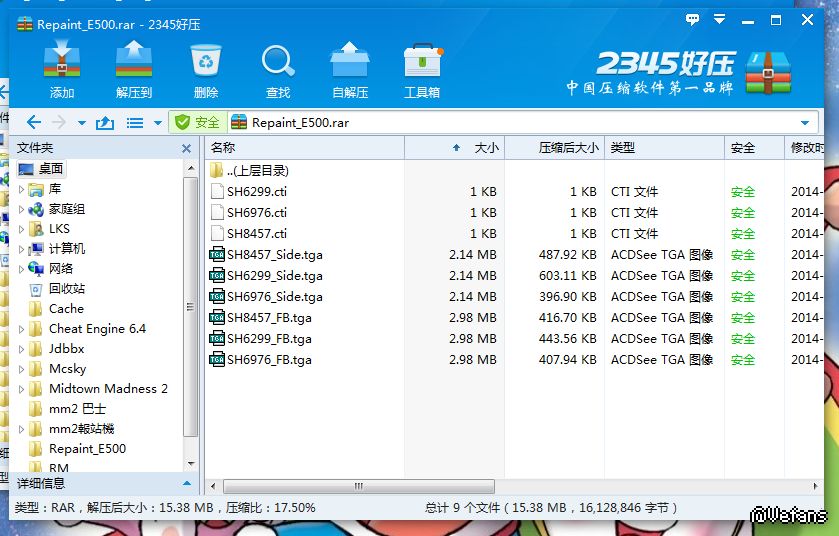Expand the Cheat Engine 6.4 folder
Image resolution: width=839 pixels, height=536 pixels.
click(x=21, y=329)
